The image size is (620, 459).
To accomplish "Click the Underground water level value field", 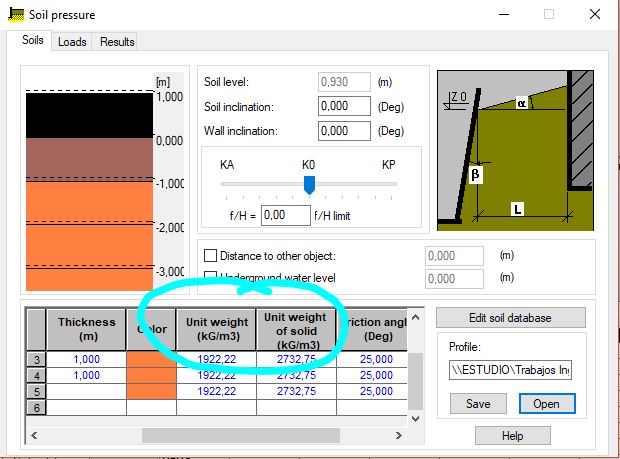I will coord(454,279).
